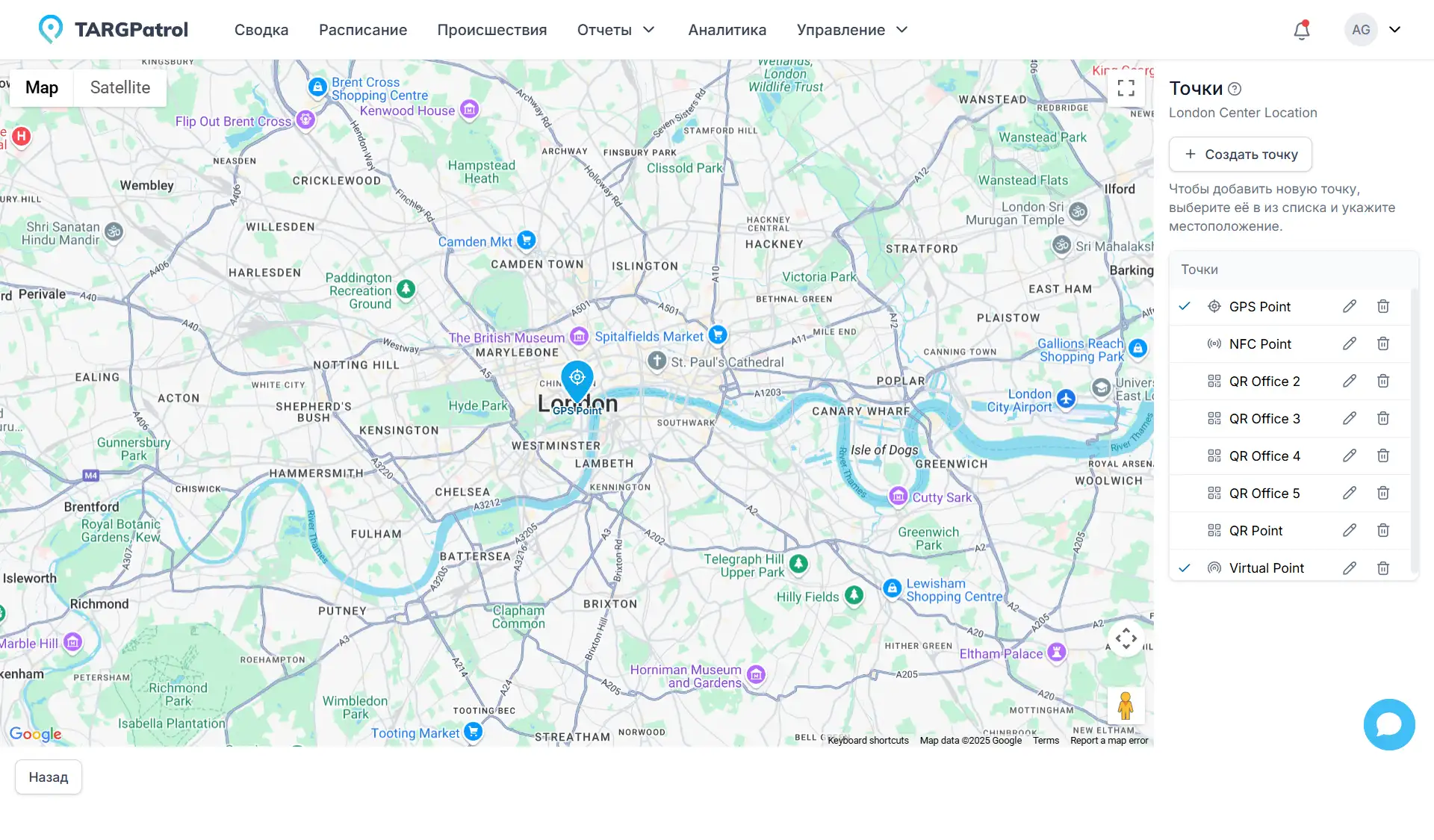Click the Создать точку button
Image resolution: width=1434 pixels, height=840 pixels.
1240,155
